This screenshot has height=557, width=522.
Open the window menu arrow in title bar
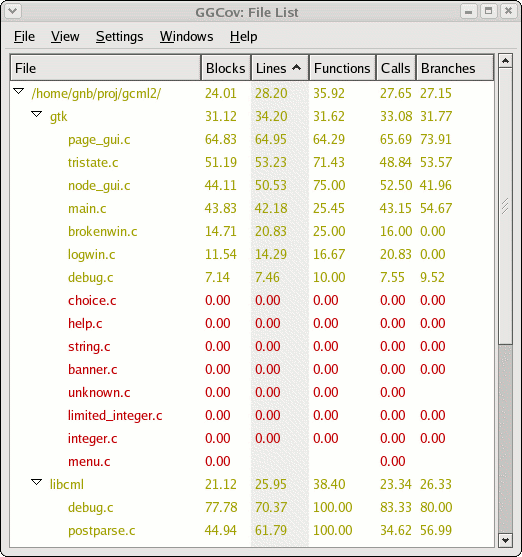point(13,11)
